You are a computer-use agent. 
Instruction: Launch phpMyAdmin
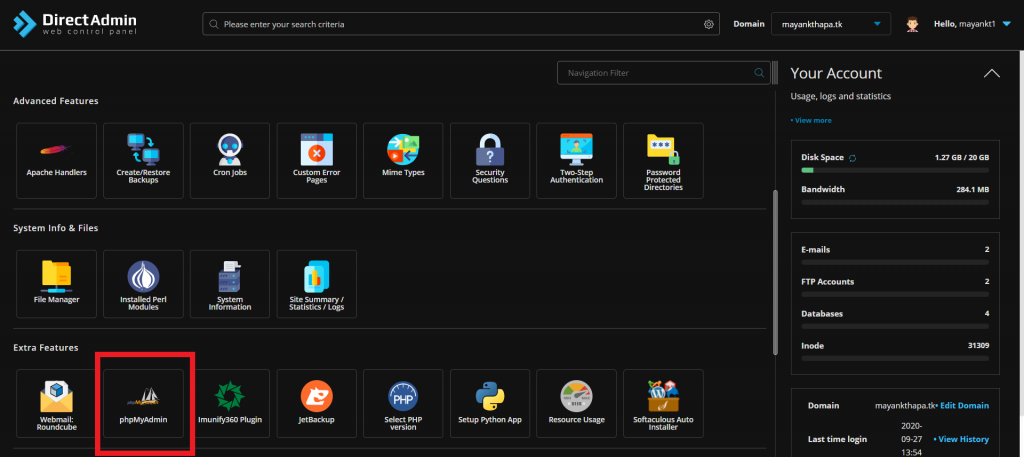click(143, 403)
